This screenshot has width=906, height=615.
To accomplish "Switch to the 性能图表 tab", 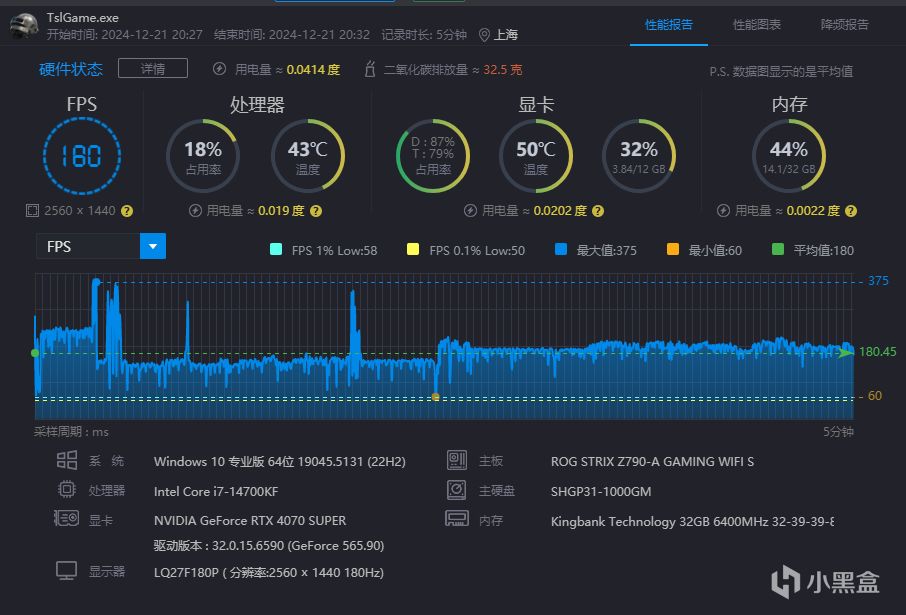I will [x=756, y=24].
